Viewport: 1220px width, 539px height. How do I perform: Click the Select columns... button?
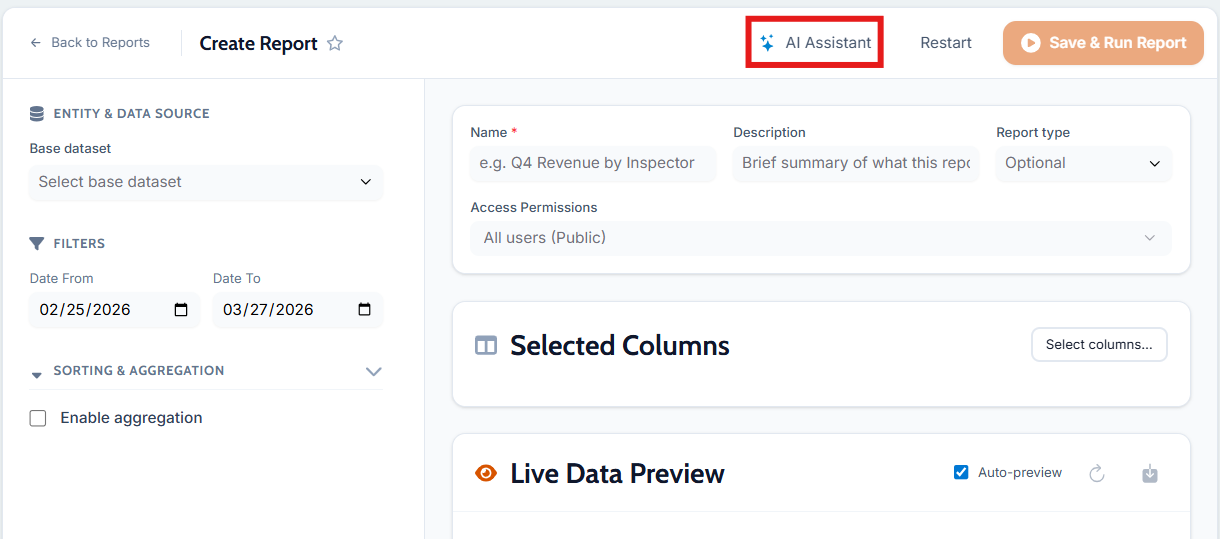(1099, 344)
